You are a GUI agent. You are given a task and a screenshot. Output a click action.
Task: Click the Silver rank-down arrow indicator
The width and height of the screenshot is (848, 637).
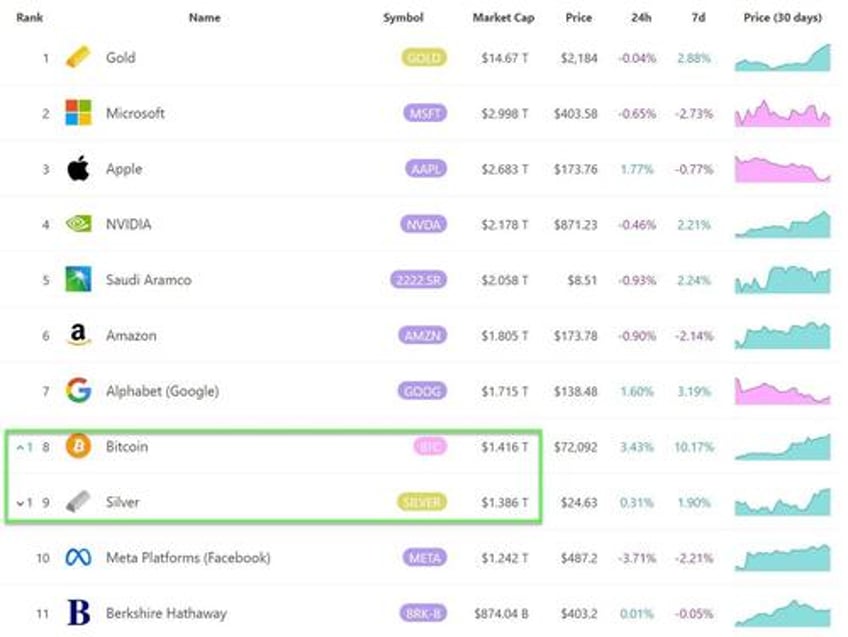24,502
